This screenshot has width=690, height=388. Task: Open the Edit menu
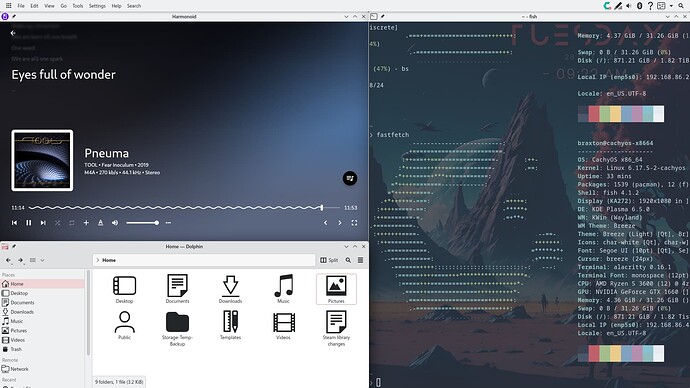34,6
